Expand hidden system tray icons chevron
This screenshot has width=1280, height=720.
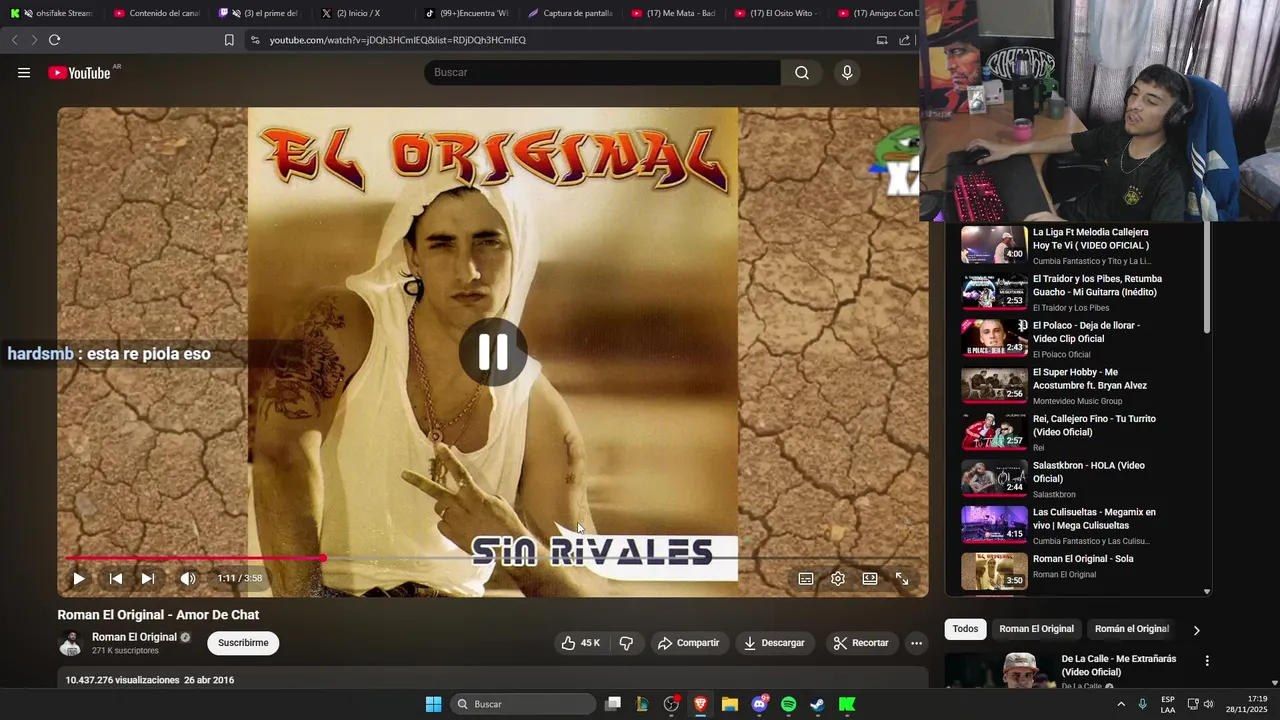pos(1120,704)
